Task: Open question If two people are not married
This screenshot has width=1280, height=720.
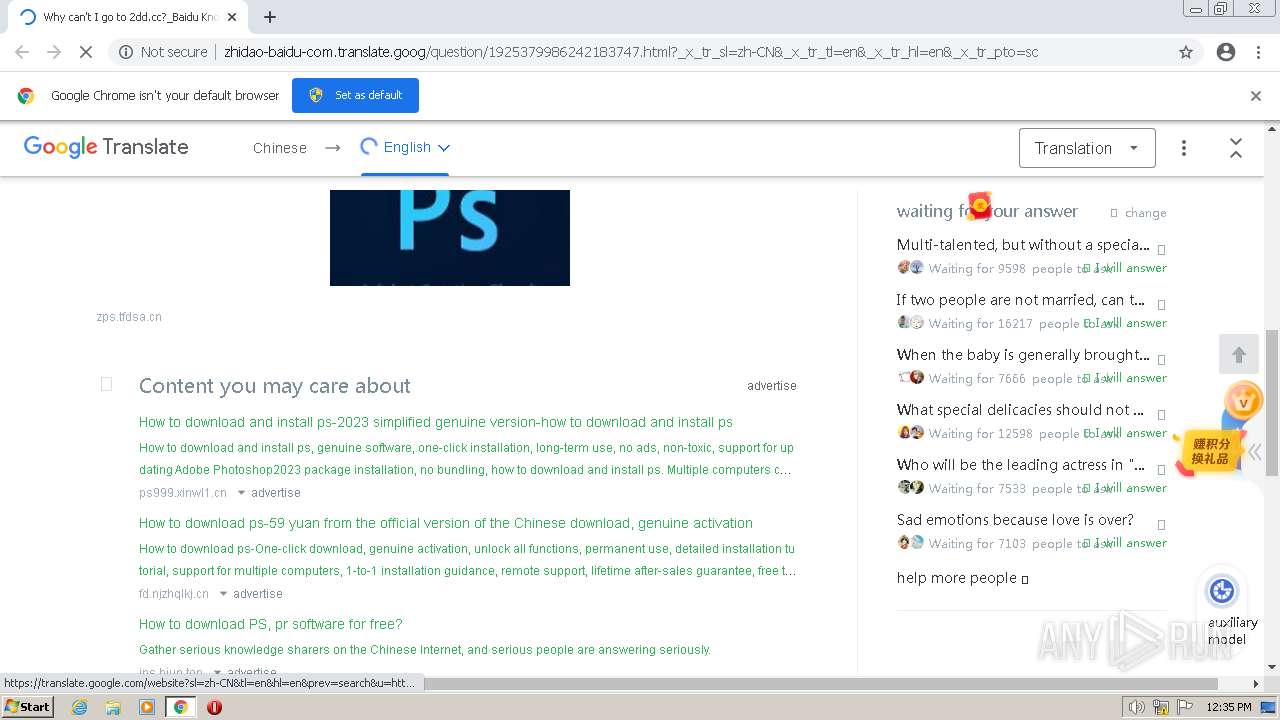Action: [1021, 300]
